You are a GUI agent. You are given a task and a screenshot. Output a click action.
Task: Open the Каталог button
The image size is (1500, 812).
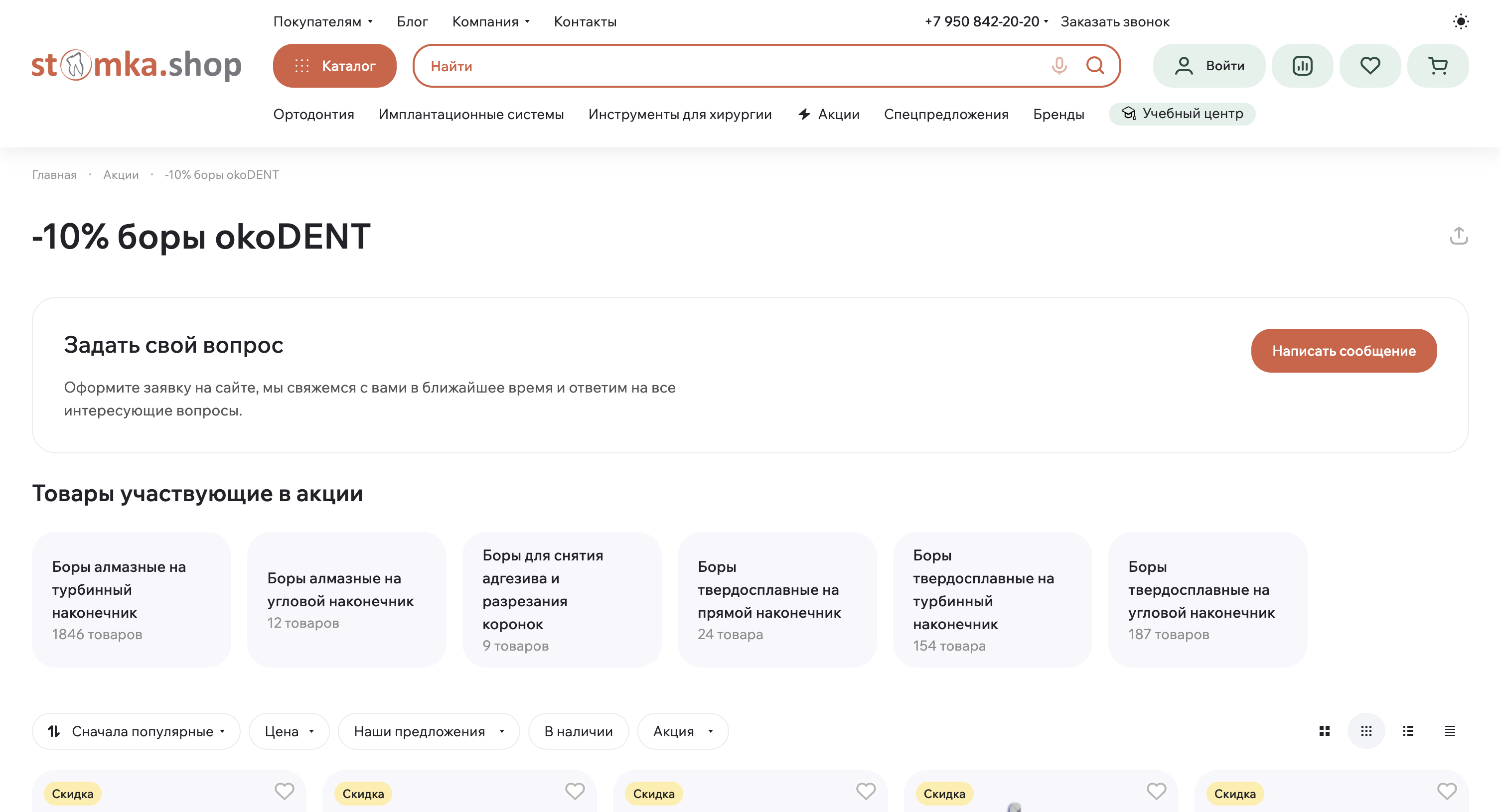[x=335, y=66]
